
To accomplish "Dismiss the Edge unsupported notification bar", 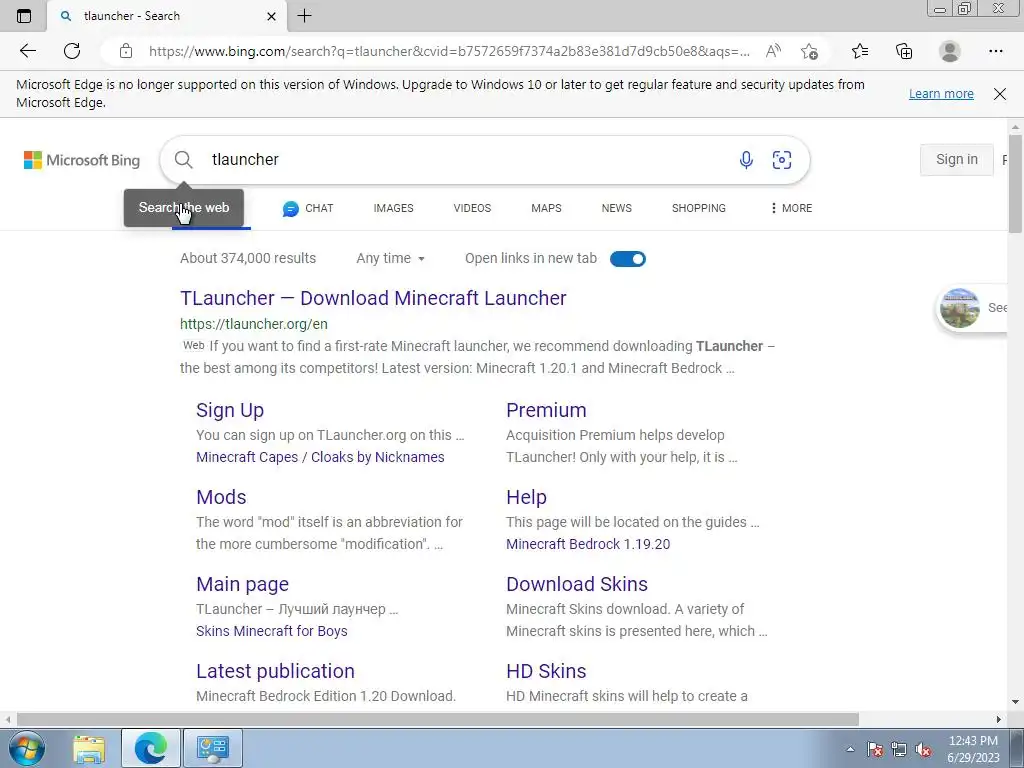I will [x=1000, y=94].
